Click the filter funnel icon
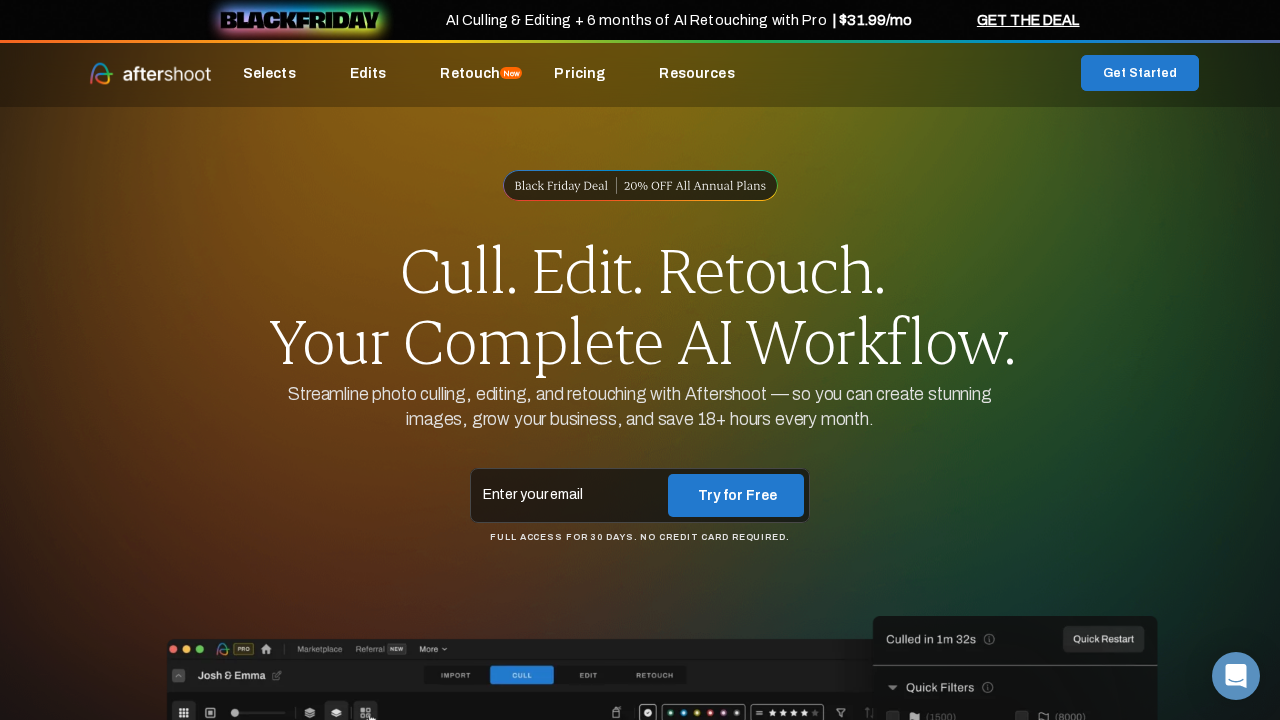This screenshot has height=720, width=1280. click(x=841, y=713)
